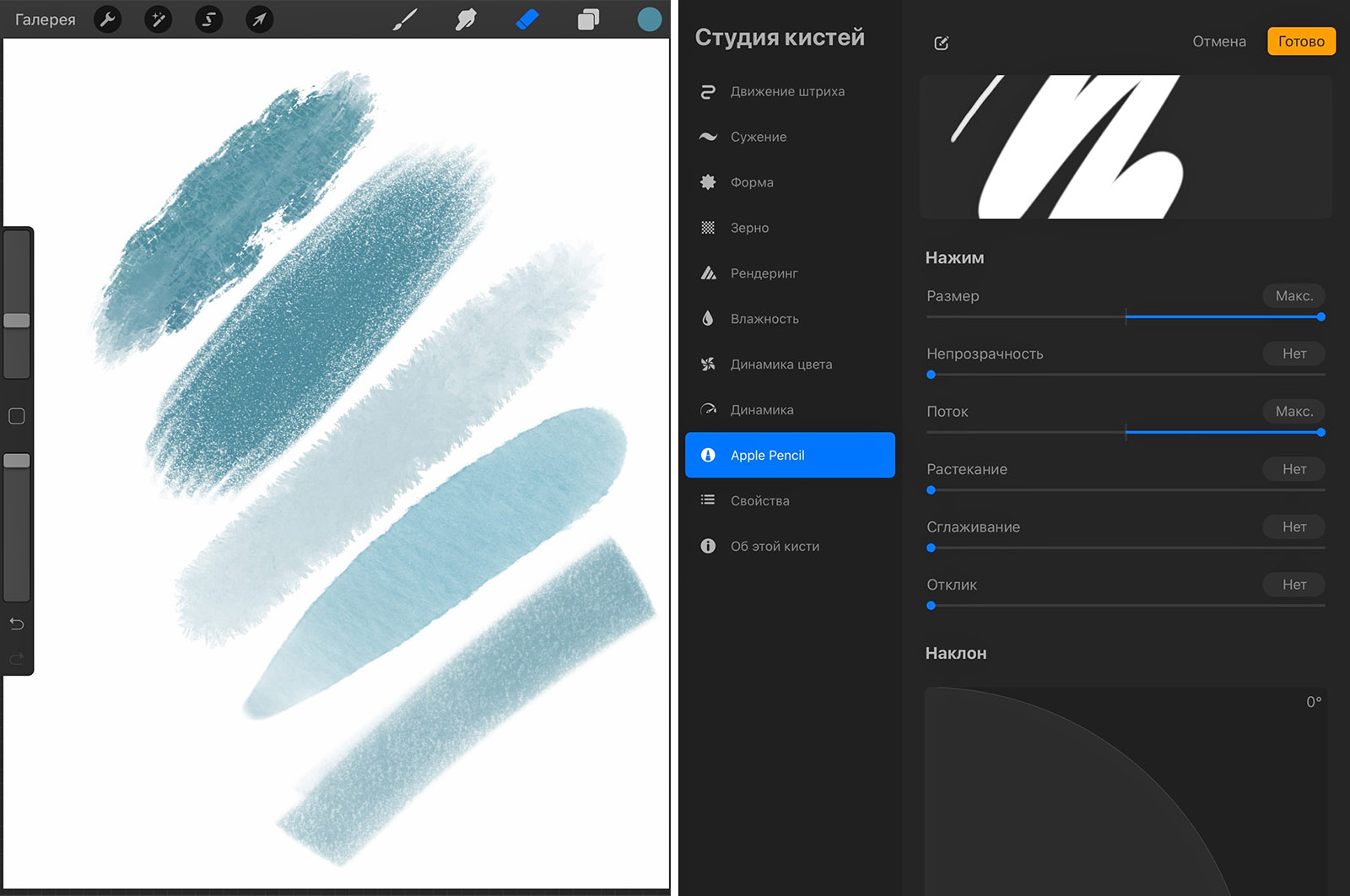Switch to the Зерно settings
The image size is (1350, 896).
[x=749, y=228]
